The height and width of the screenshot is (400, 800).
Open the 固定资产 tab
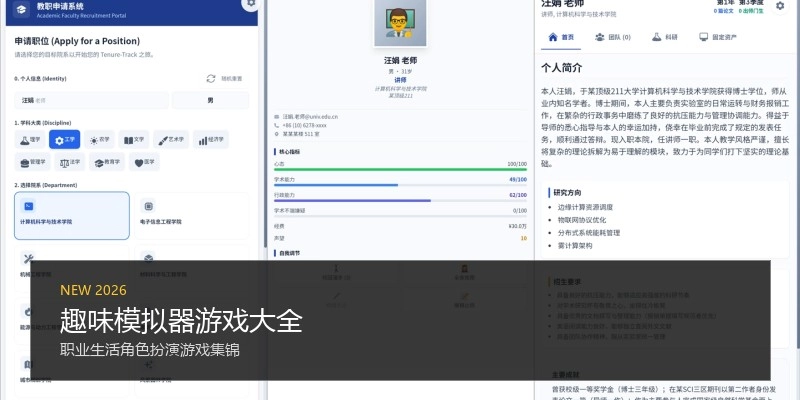(718, 37)
